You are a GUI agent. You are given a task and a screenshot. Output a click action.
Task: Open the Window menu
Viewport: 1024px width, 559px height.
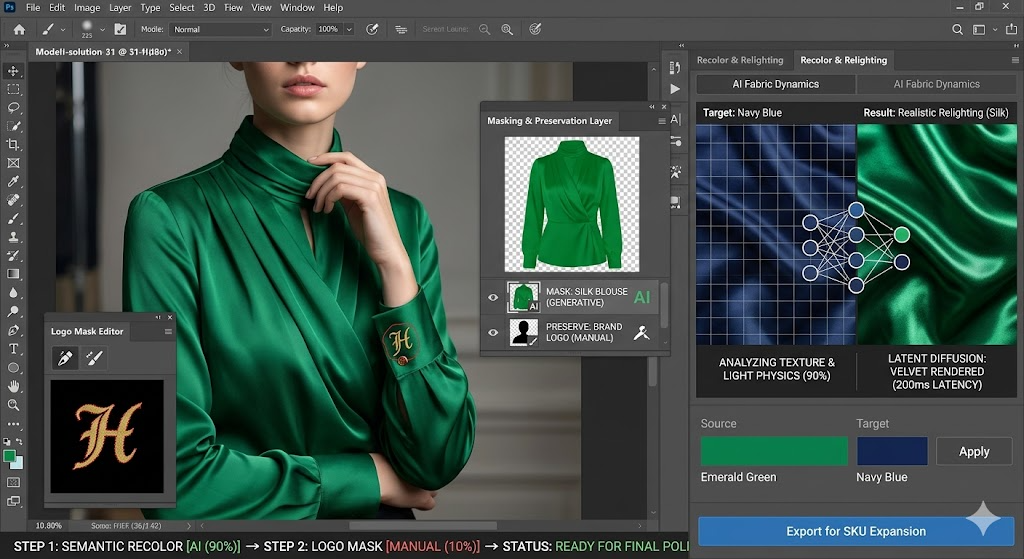[297, 8]
